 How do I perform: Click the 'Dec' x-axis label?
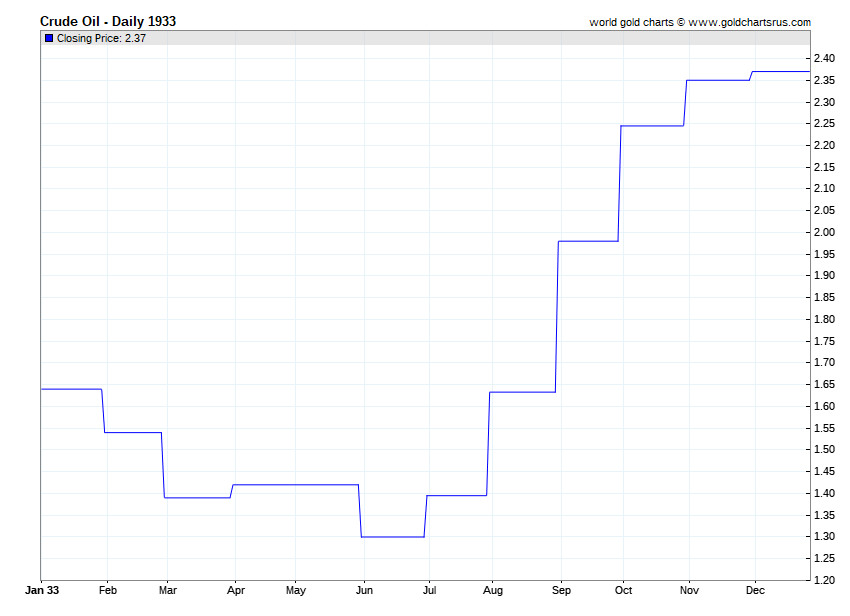pyautogui.click(x=755, y=590)
